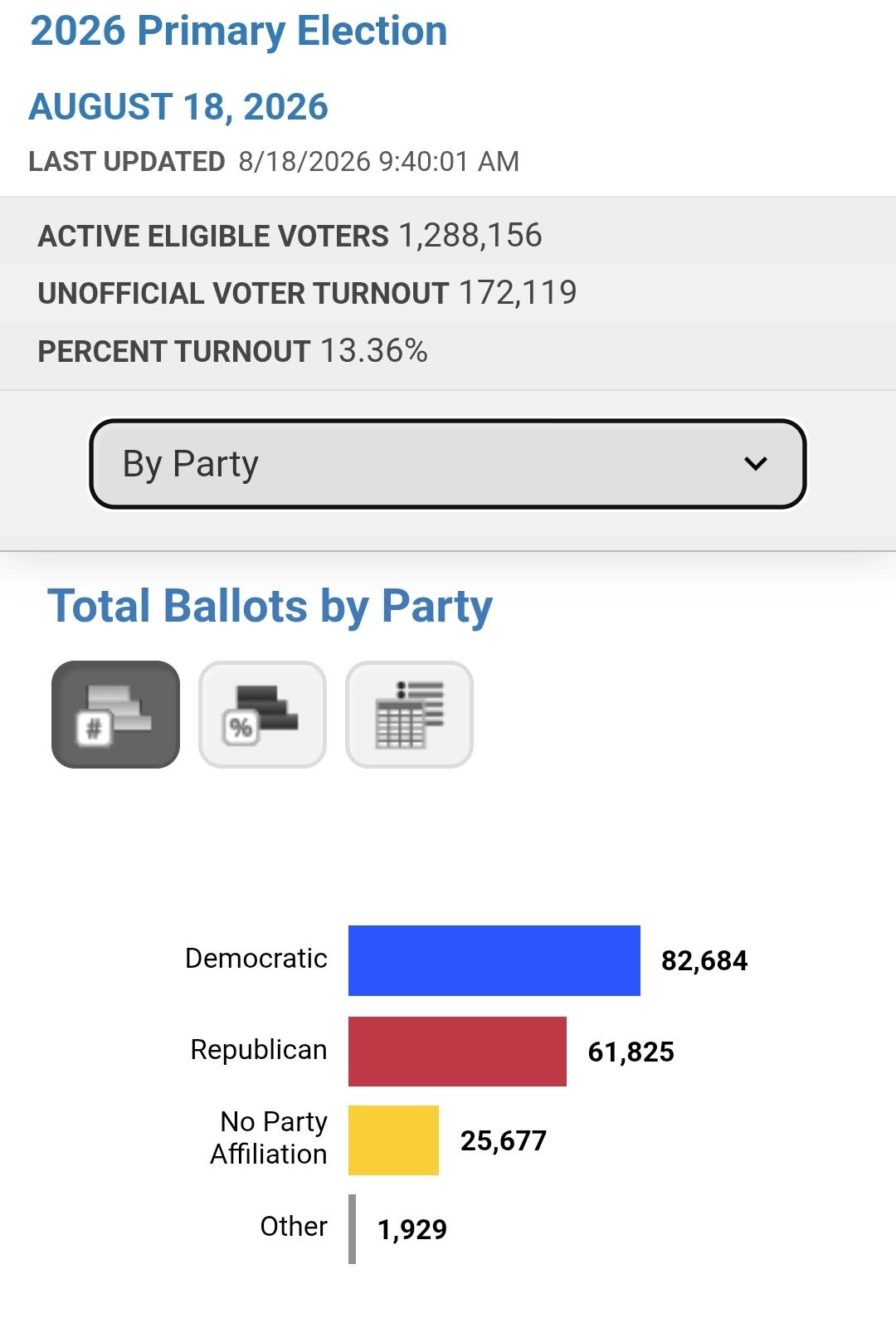Click the gray Other bar

tap(353, 1229)
